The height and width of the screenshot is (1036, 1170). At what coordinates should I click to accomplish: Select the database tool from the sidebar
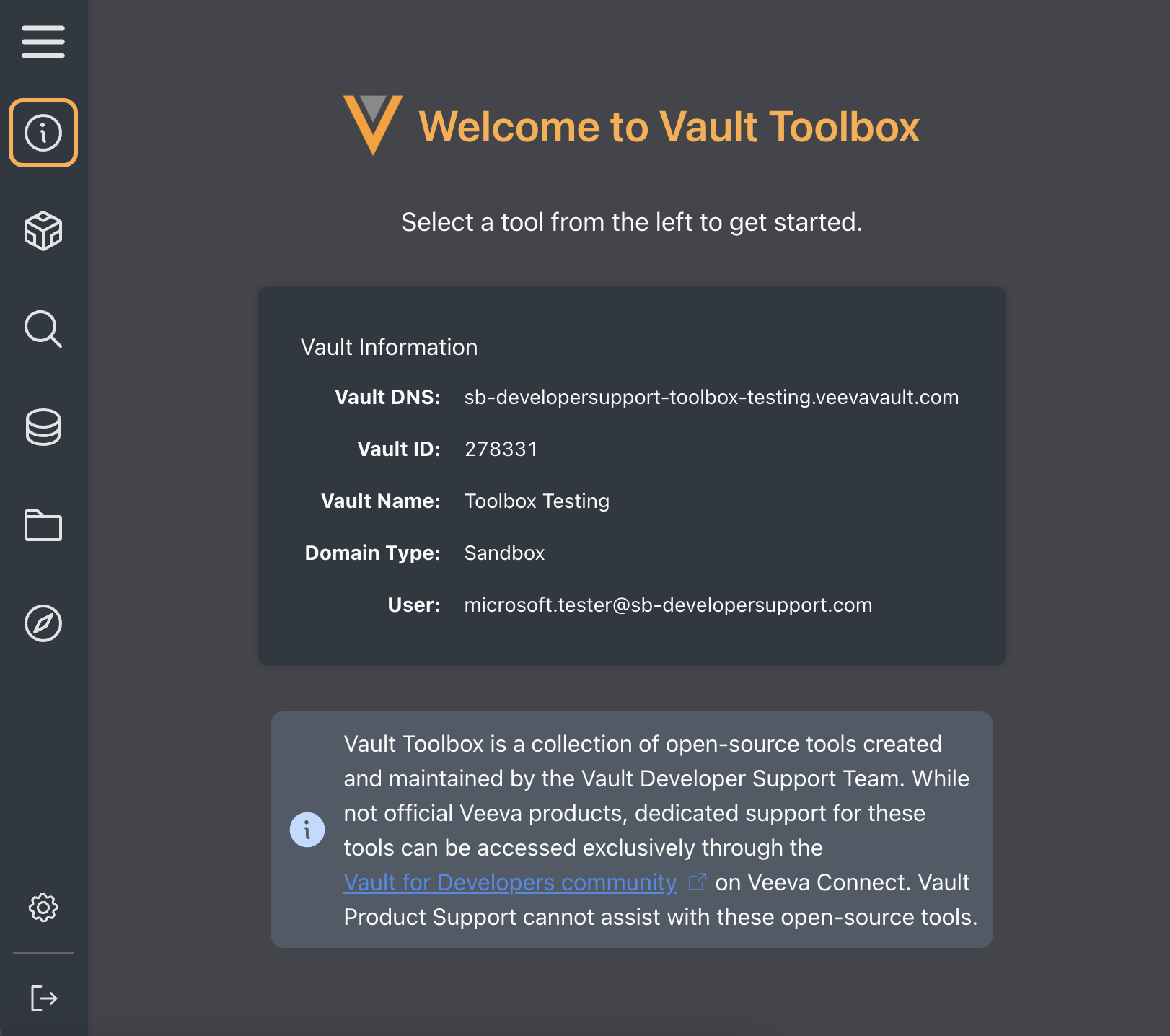pos(43,429)
